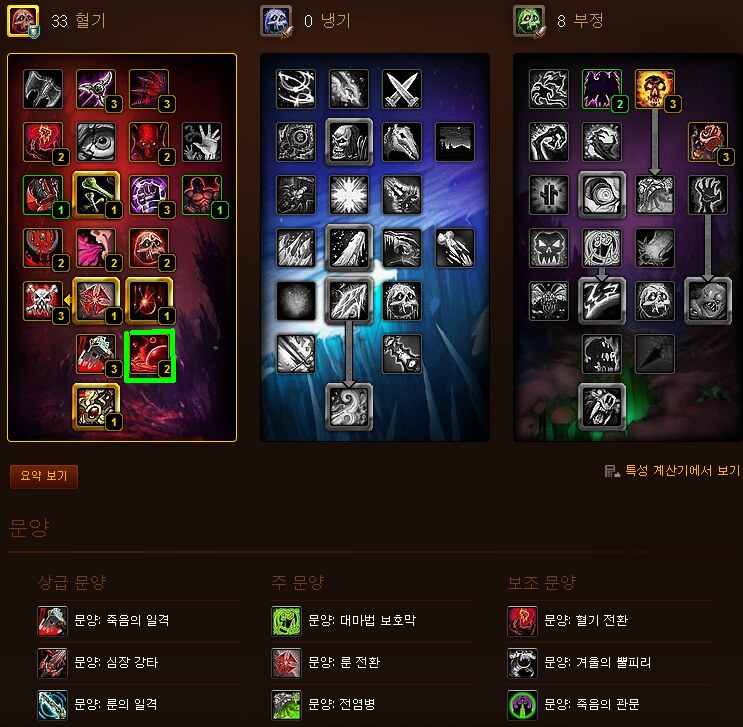Click the flaming skull talent in Unholy tree
This screenshot has height=727, width=743.
655,89
